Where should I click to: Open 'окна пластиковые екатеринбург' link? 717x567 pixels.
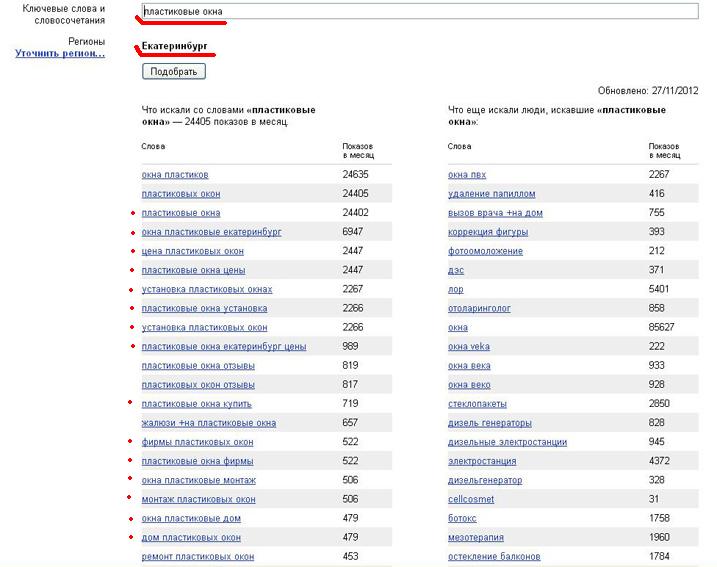pos(211,232)
